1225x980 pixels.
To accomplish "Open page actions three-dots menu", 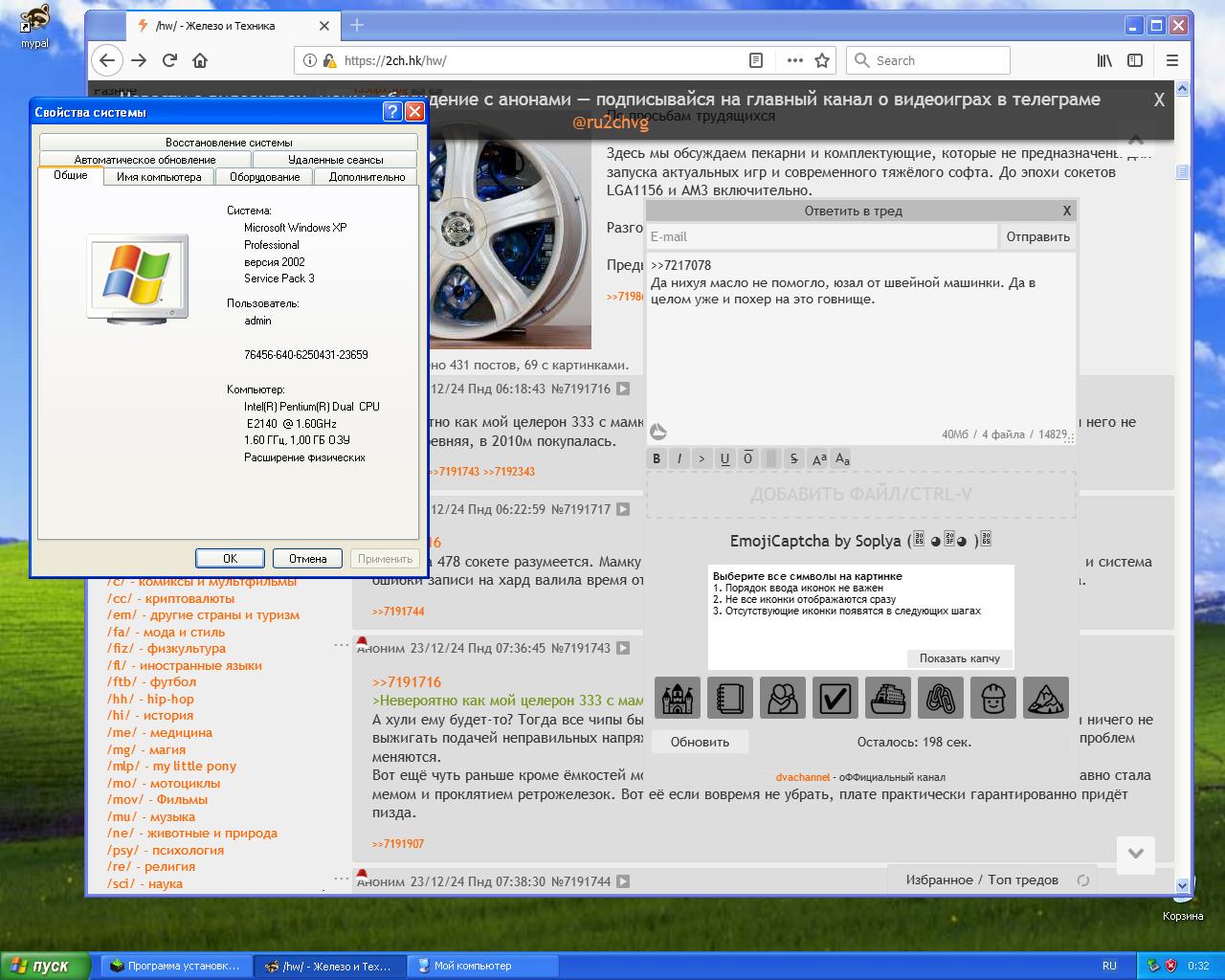I will click(794, 60).
